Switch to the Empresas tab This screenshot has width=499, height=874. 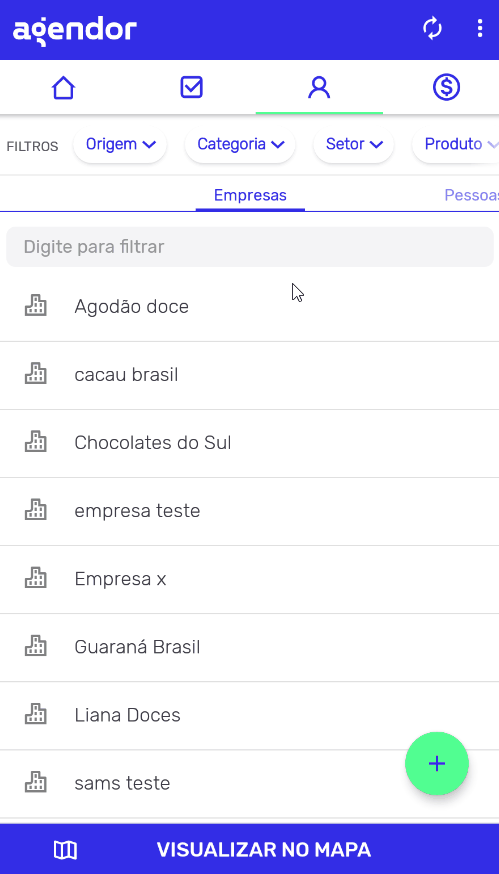250,195
